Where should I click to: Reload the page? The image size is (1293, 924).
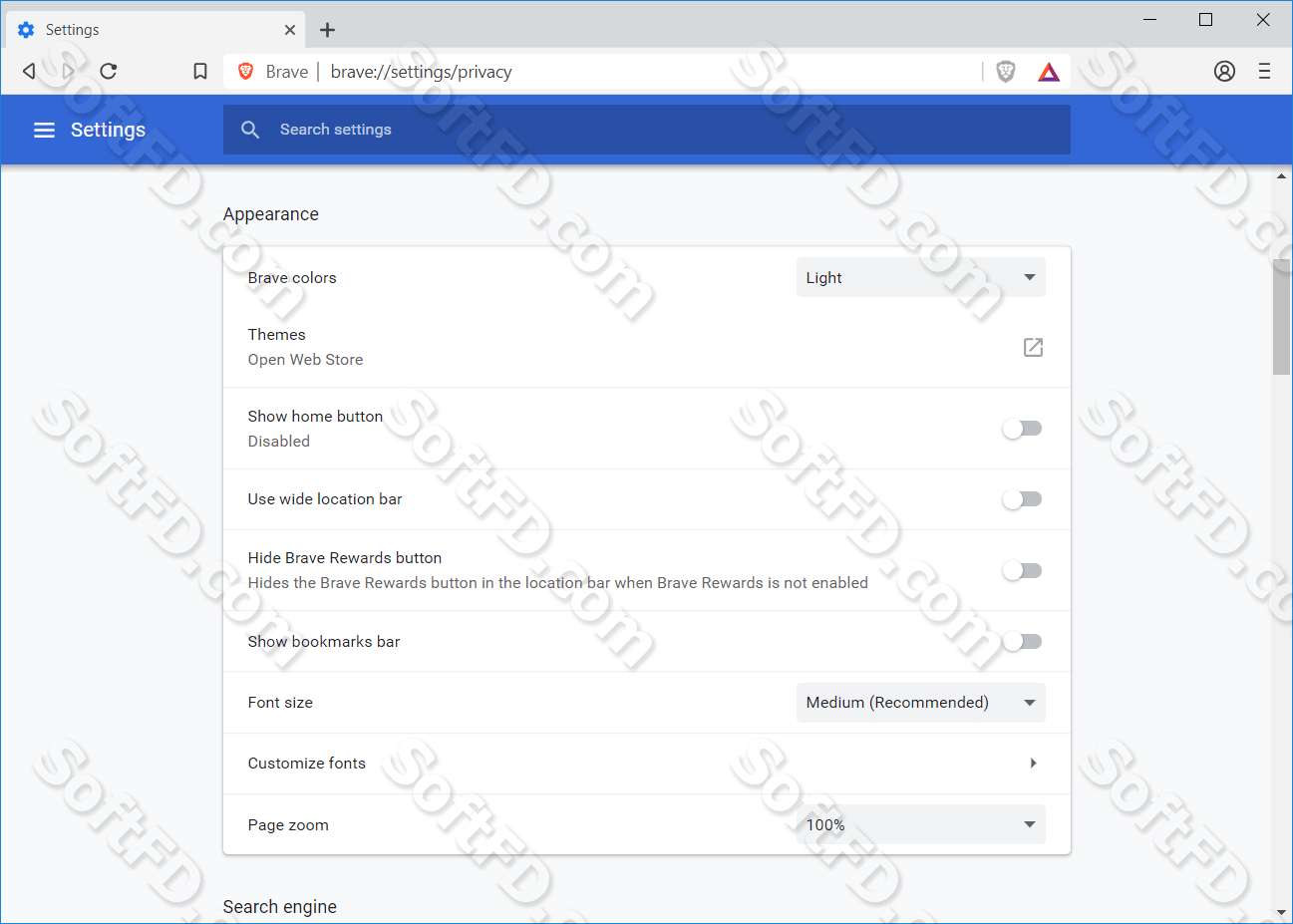109,71
